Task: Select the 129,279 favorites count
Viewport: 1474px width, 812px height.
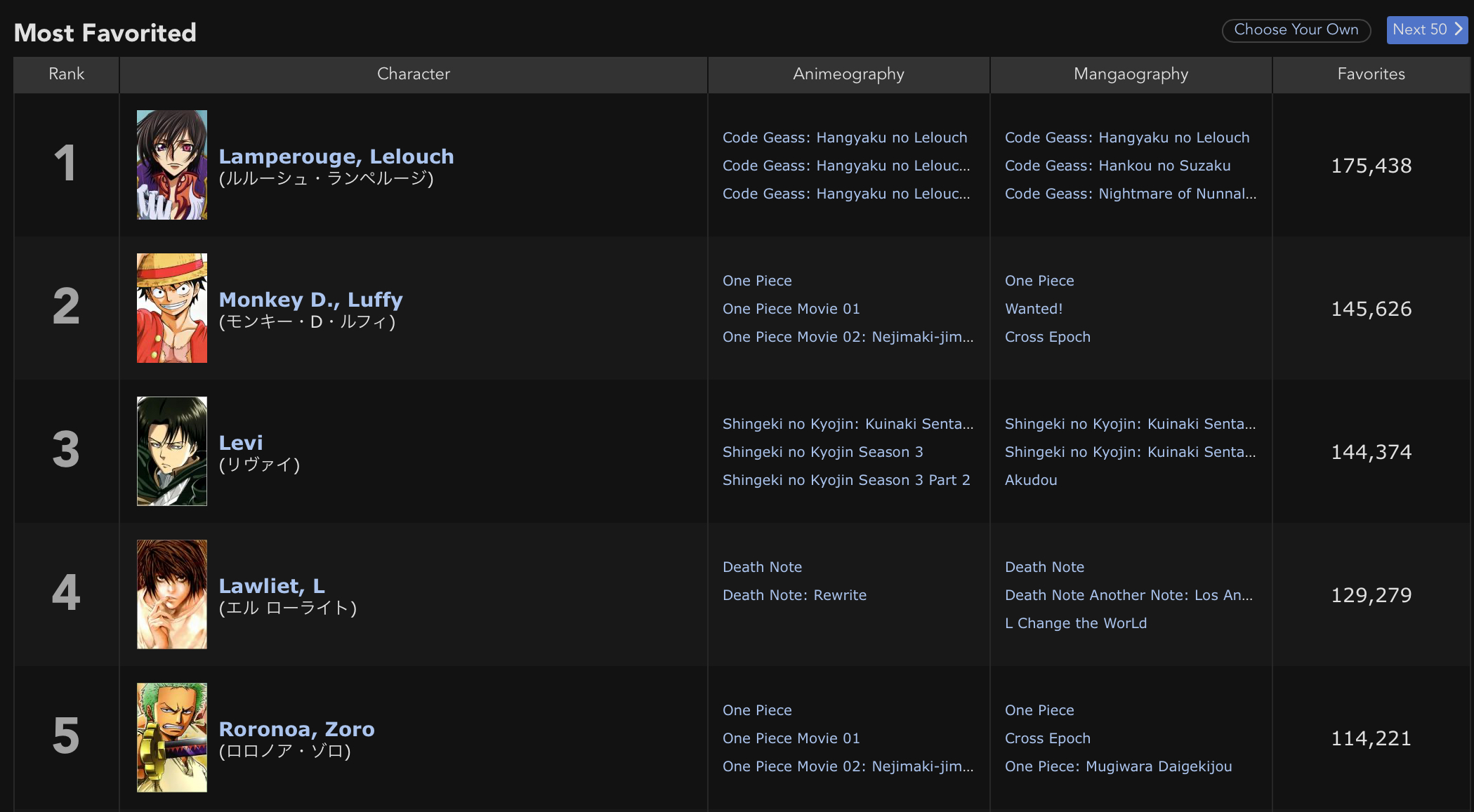Action: 1371,595
